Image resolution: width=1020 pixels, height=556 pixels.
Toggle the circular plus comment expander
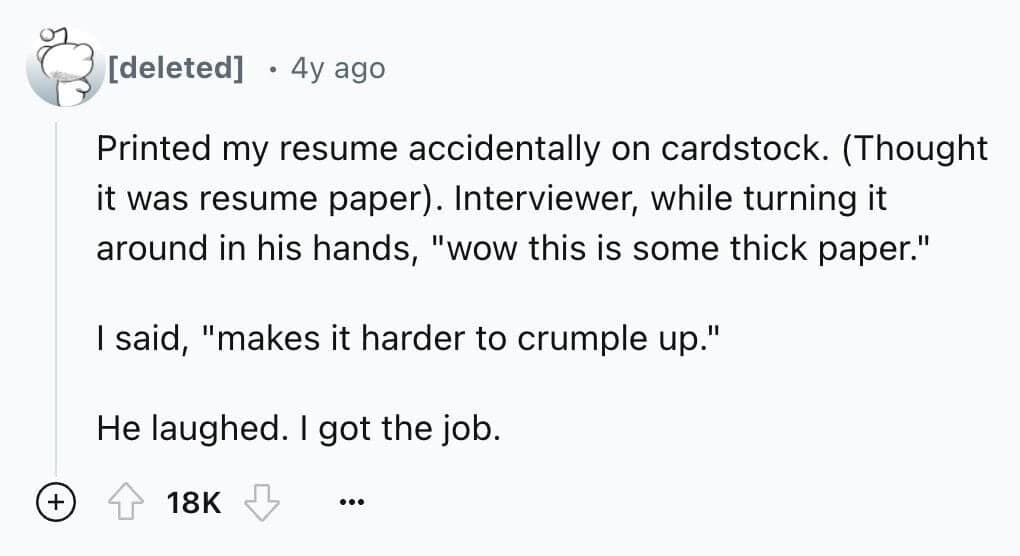(x=56, y=502)
